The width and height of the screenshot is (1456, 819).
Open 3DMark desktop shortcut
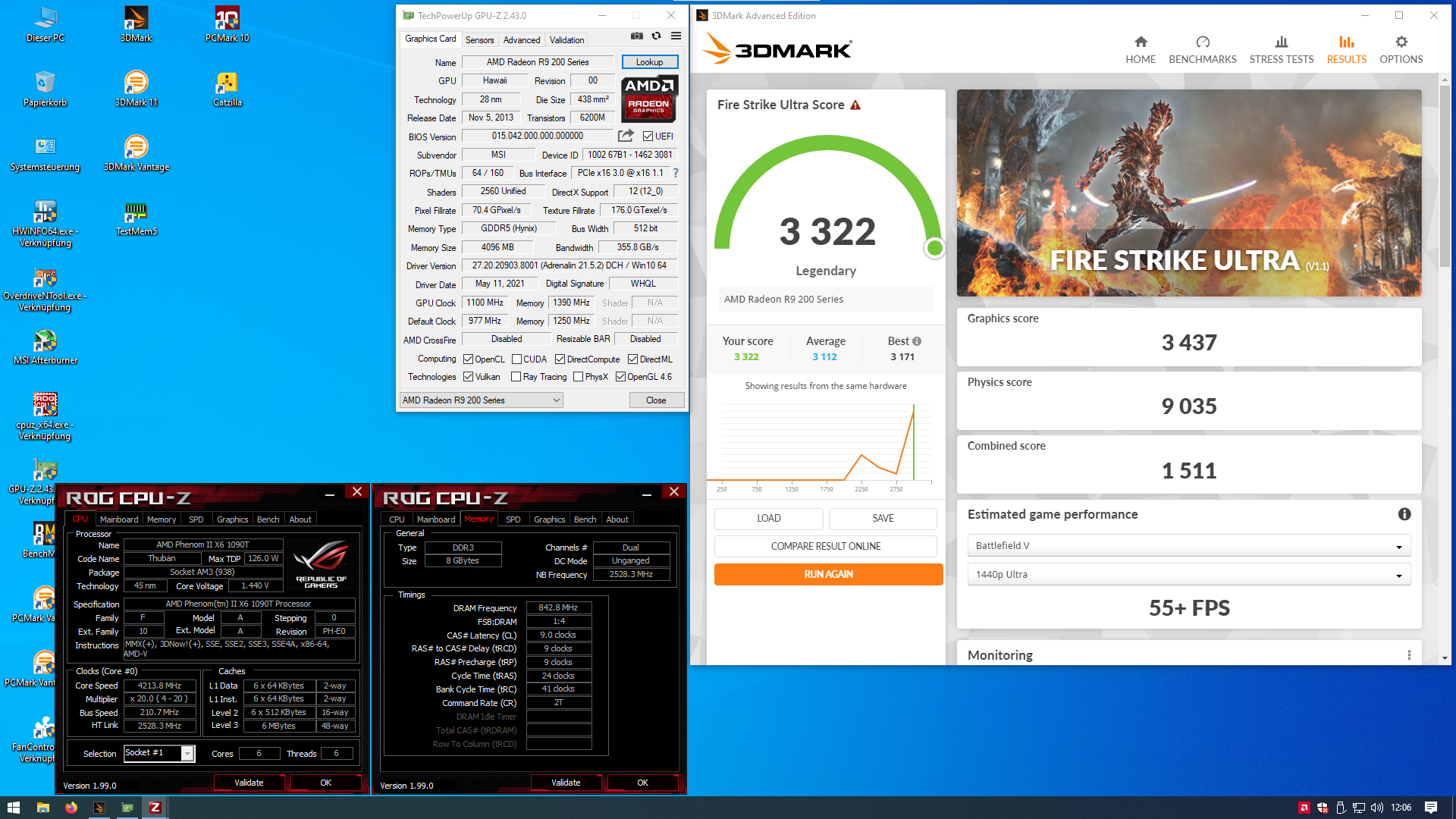click(136, 24)
